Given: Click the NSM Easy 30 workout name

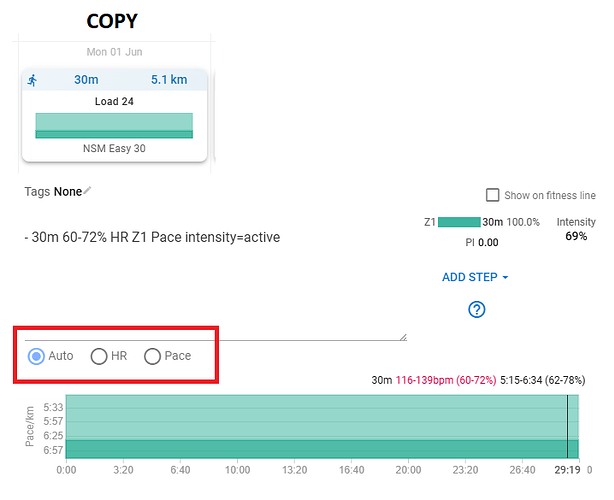Looking at the screenshot, I should (x=114, y=148).
